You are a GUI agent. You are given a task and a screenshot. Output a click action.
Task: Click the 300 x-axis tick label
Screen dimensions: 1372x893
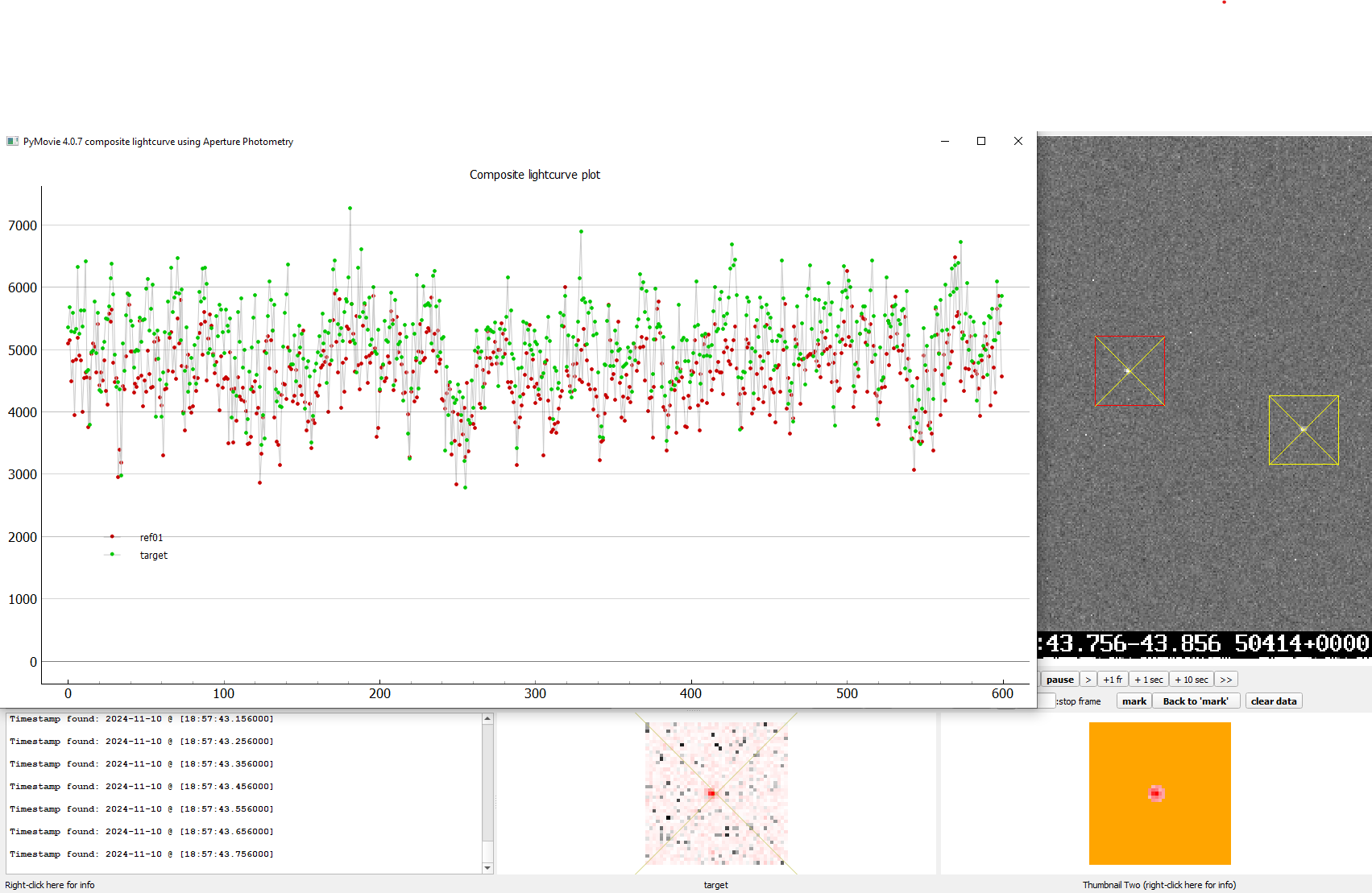click(x=535, y=693)
